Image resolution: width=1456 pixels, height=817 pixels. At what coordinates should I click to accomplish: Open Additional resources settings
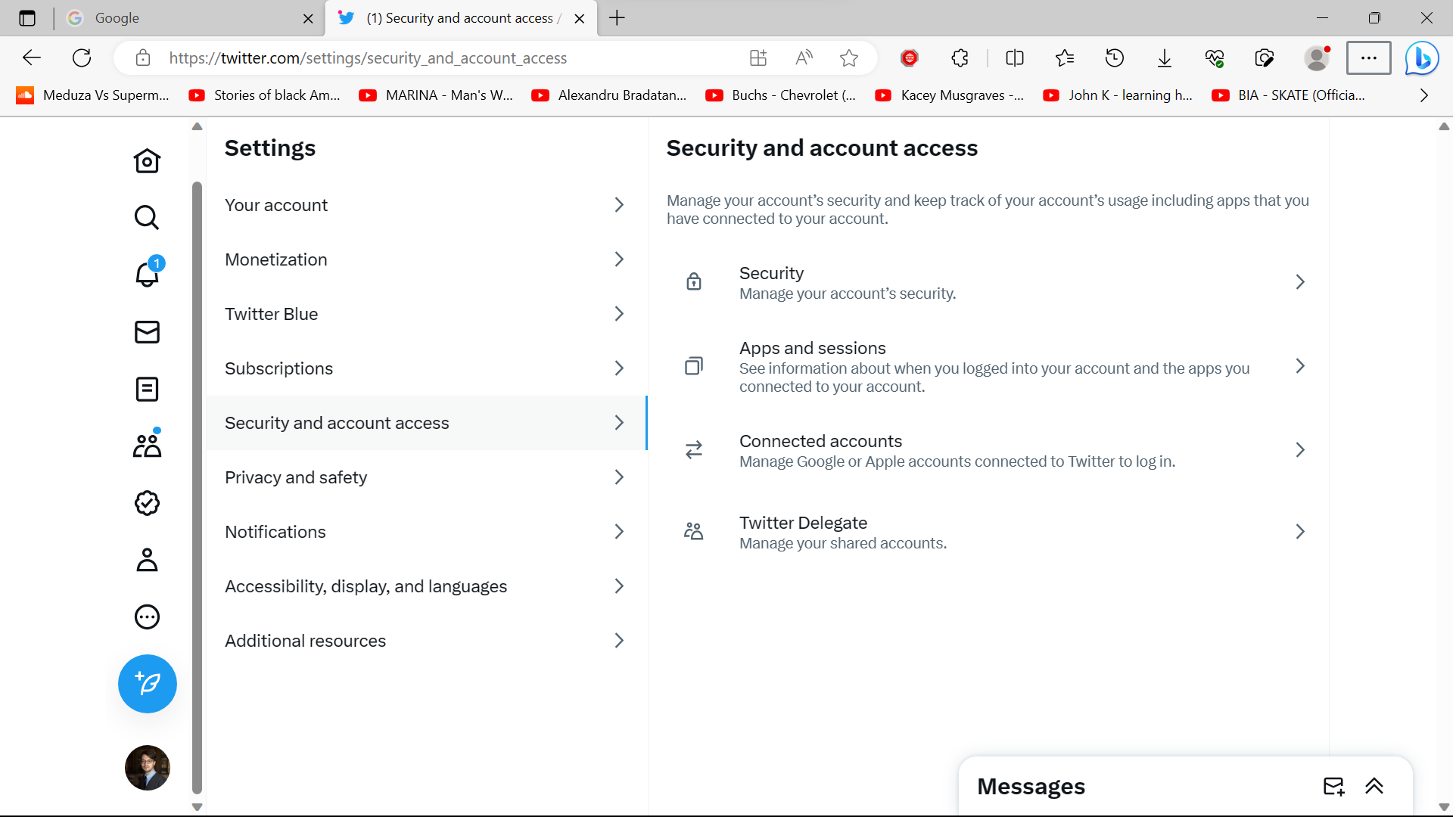[427, 641]
